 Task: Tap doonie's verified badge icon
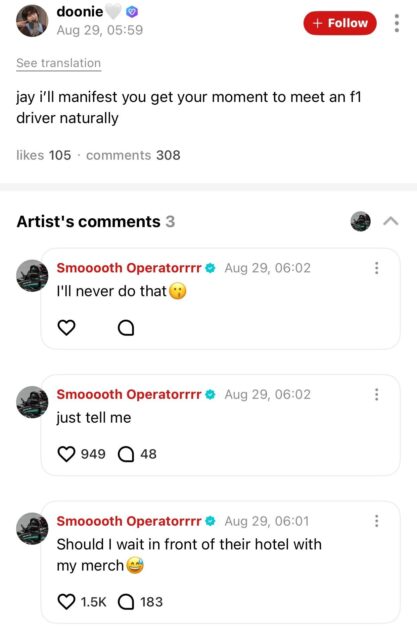click(131, 12)
